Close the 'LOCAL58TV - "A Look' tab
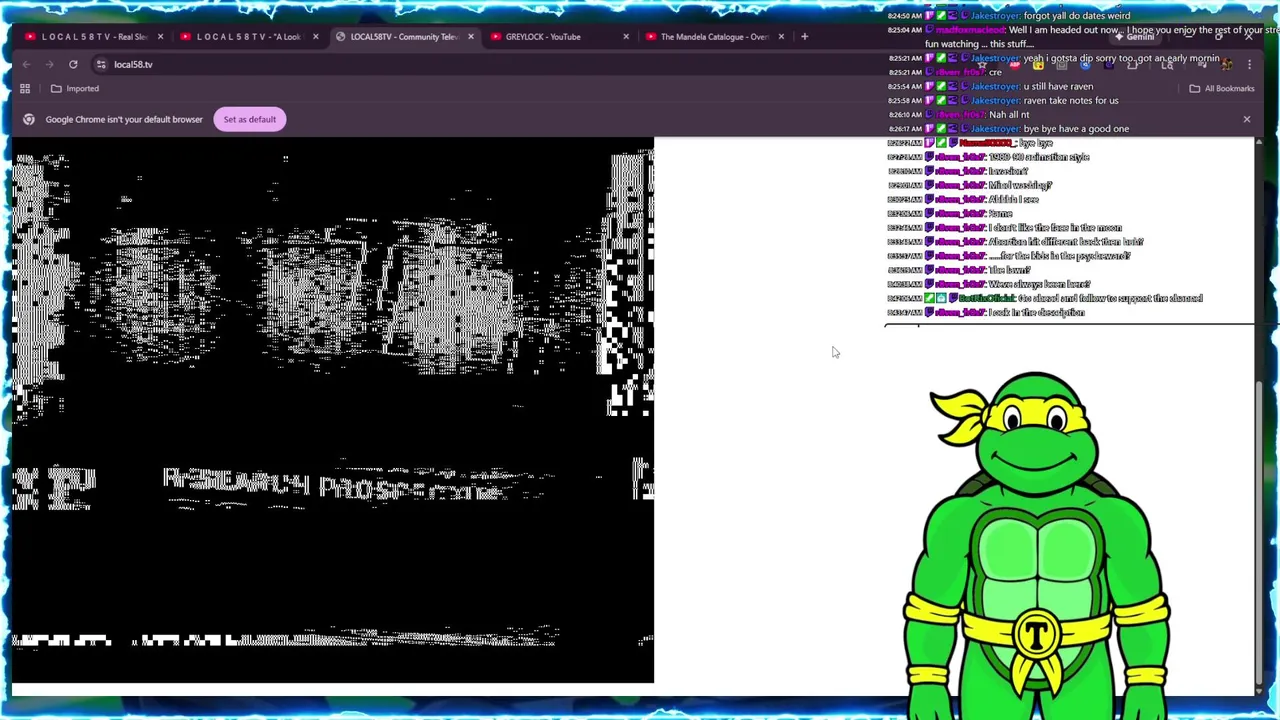The width and height of the screenshot is (1280, 720). click(315, 37)
